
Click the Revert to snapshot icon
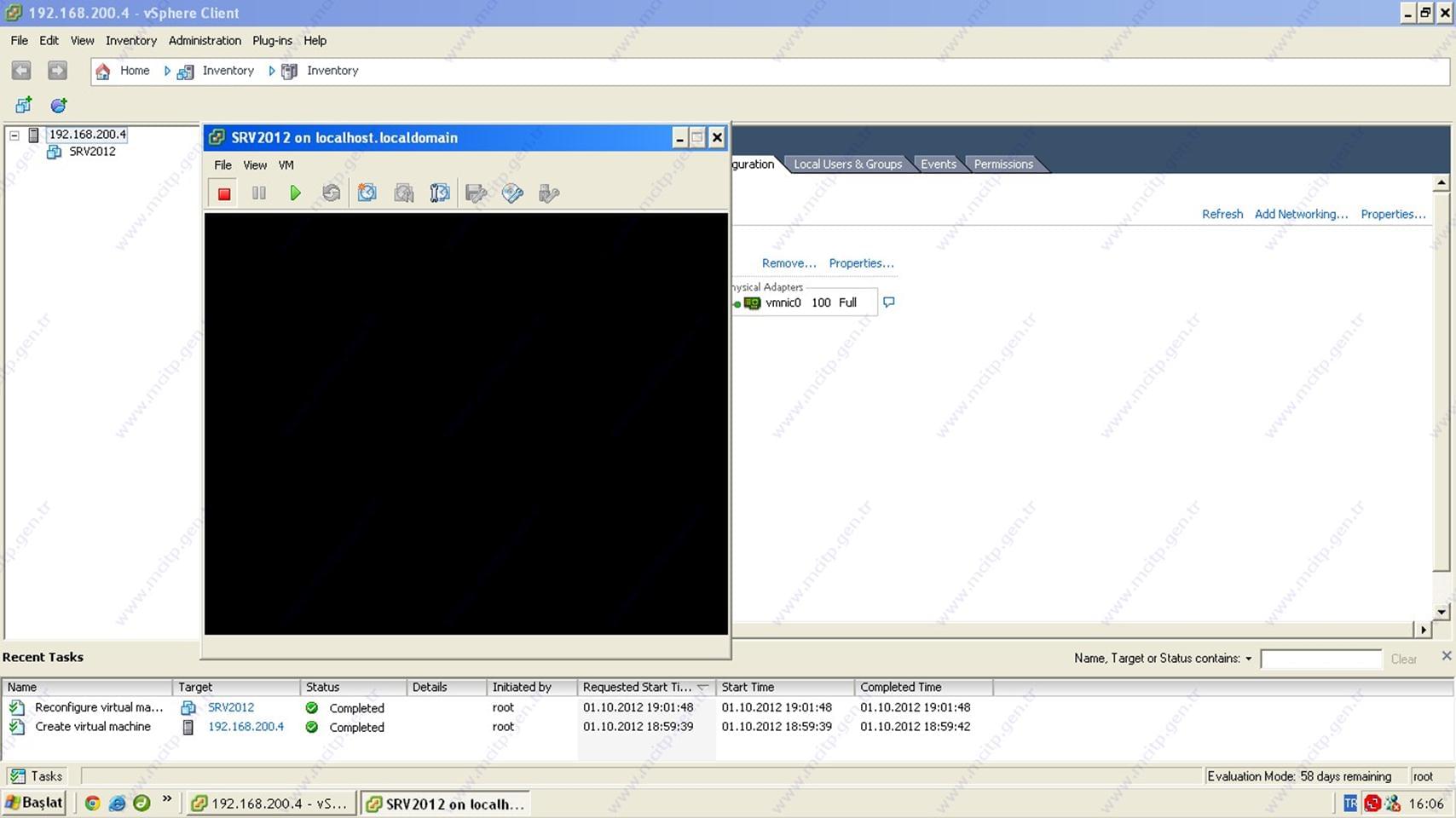[404, 193]
